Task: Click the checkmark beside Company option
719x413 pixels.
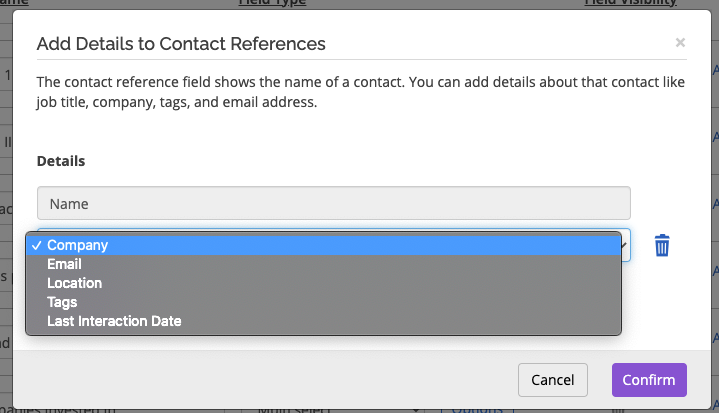Action: click(37, 246)
